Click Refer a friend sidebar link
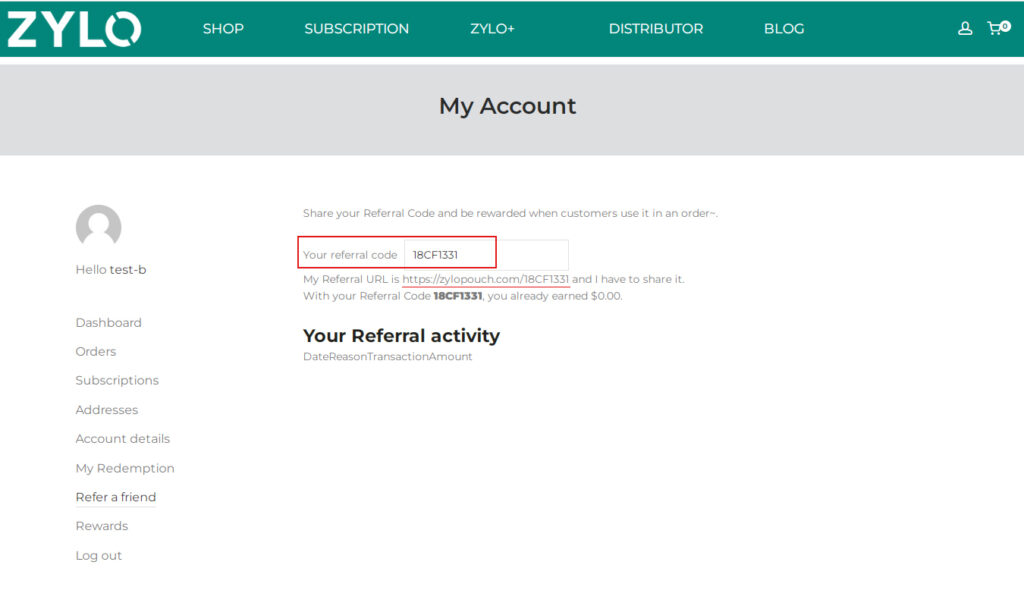The width and height of the screenshot is (1024, 612). (116, 497)
